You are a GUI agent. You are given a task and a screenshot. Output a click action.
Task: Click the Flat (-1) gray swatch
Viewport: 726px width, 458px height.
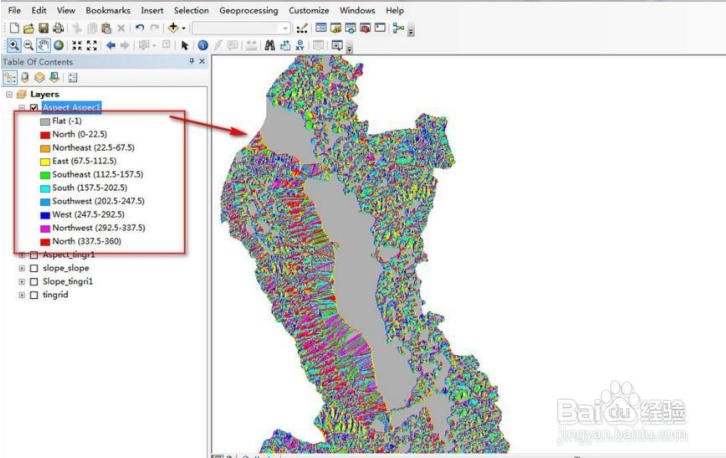tap(45, 122)
